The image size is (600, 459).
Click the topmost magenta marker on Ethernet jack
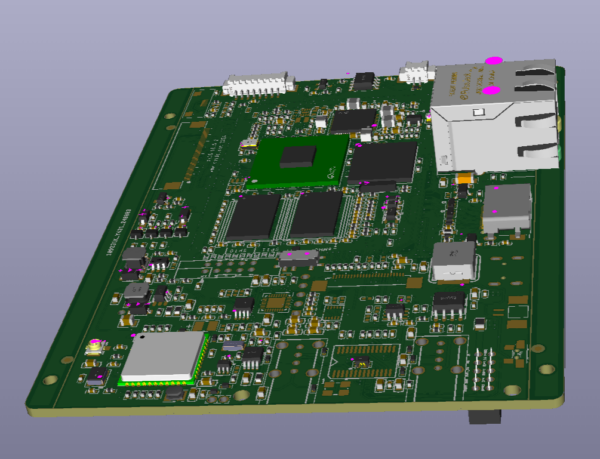pos(493,60)
